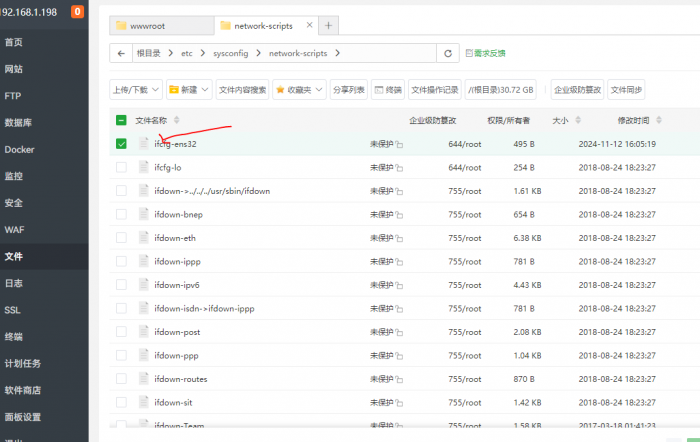Refresh the network-scripts directory listing
This screenshot has width=700, height=442.
click(448, 53)
